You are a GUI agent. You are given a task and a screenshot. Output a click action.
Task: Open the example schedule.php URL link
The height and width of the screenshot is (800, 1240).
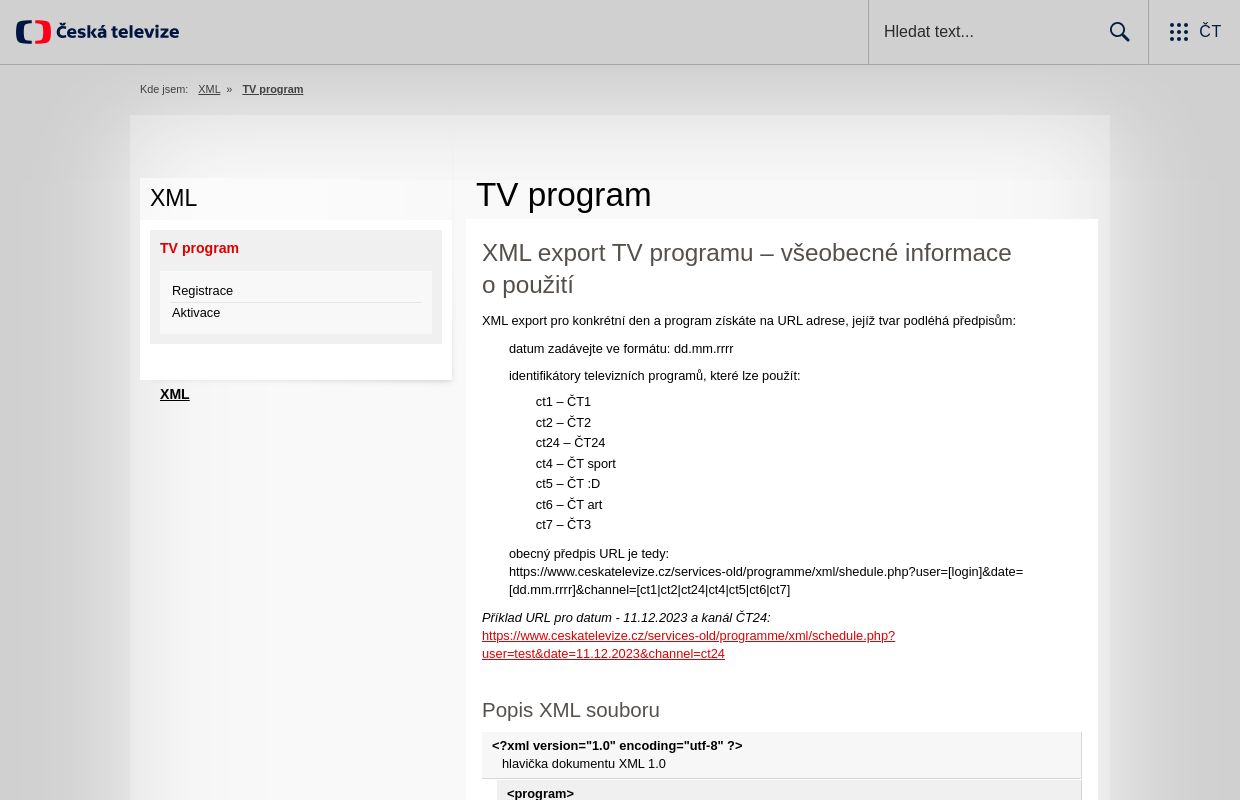688,645
